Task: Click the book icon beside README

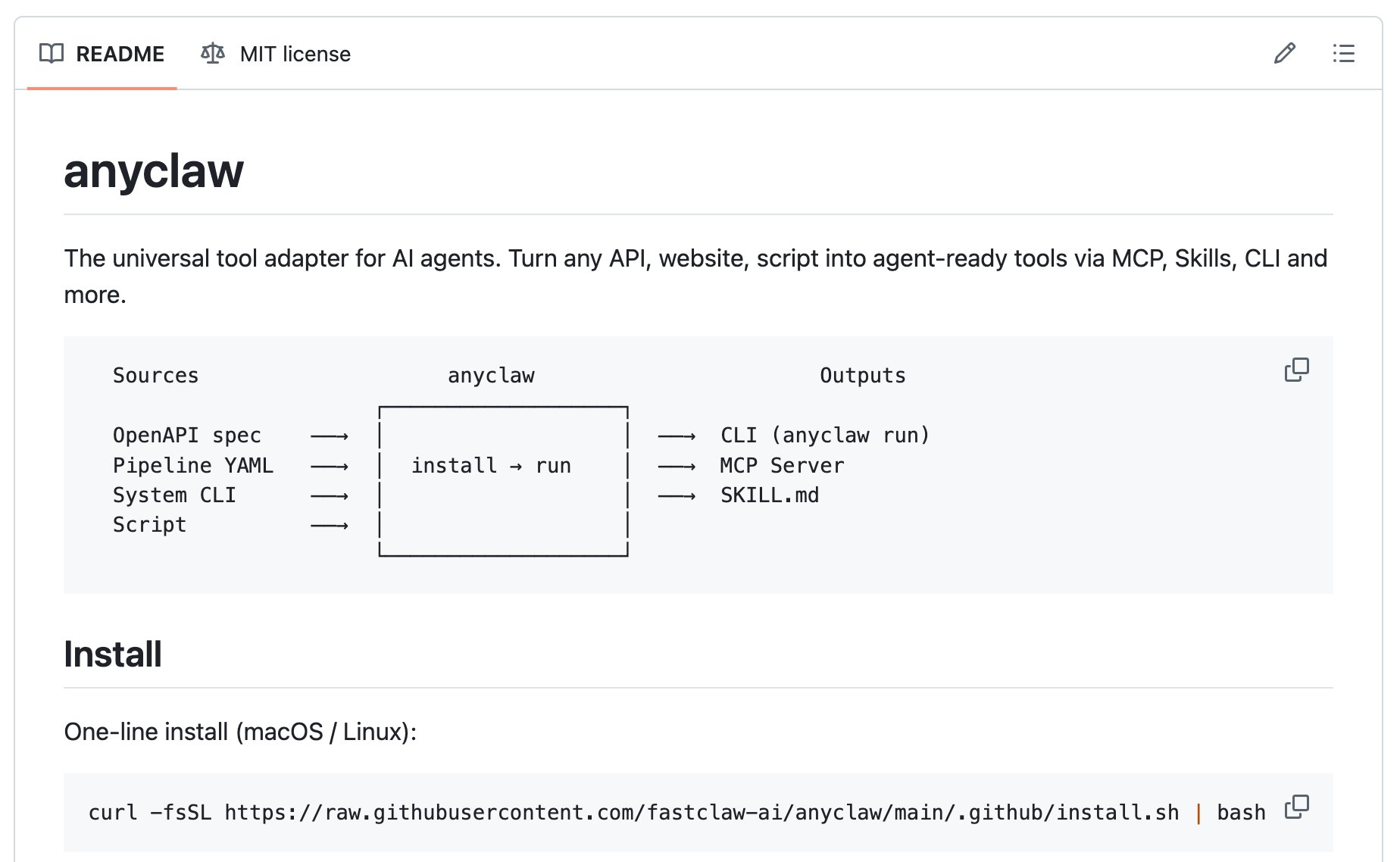Action: [52, 54]
